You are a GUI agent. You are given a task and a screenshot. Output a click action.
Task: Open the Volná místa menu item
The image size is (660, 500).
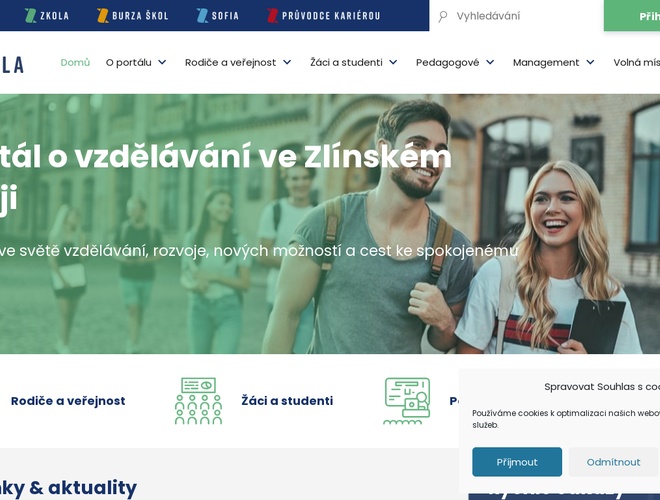coord(636,62)
